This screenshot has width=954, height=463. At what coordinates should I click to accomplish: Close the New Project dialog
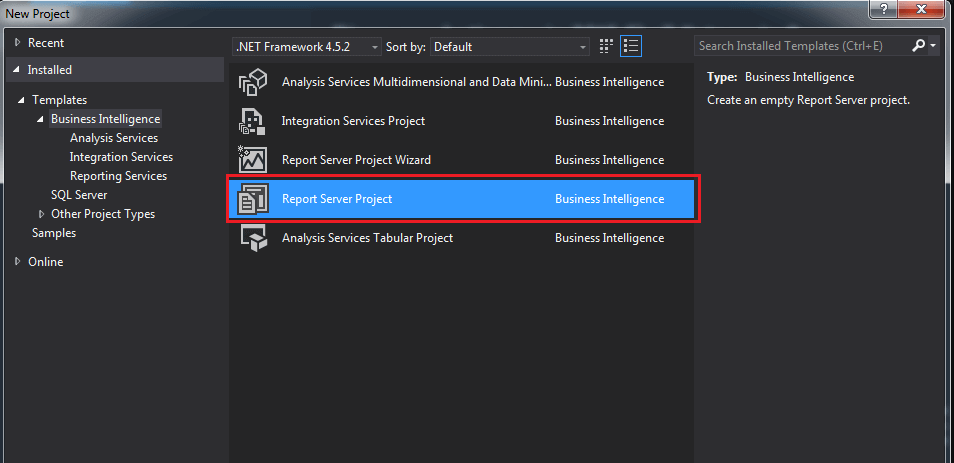tap(921, 9)
